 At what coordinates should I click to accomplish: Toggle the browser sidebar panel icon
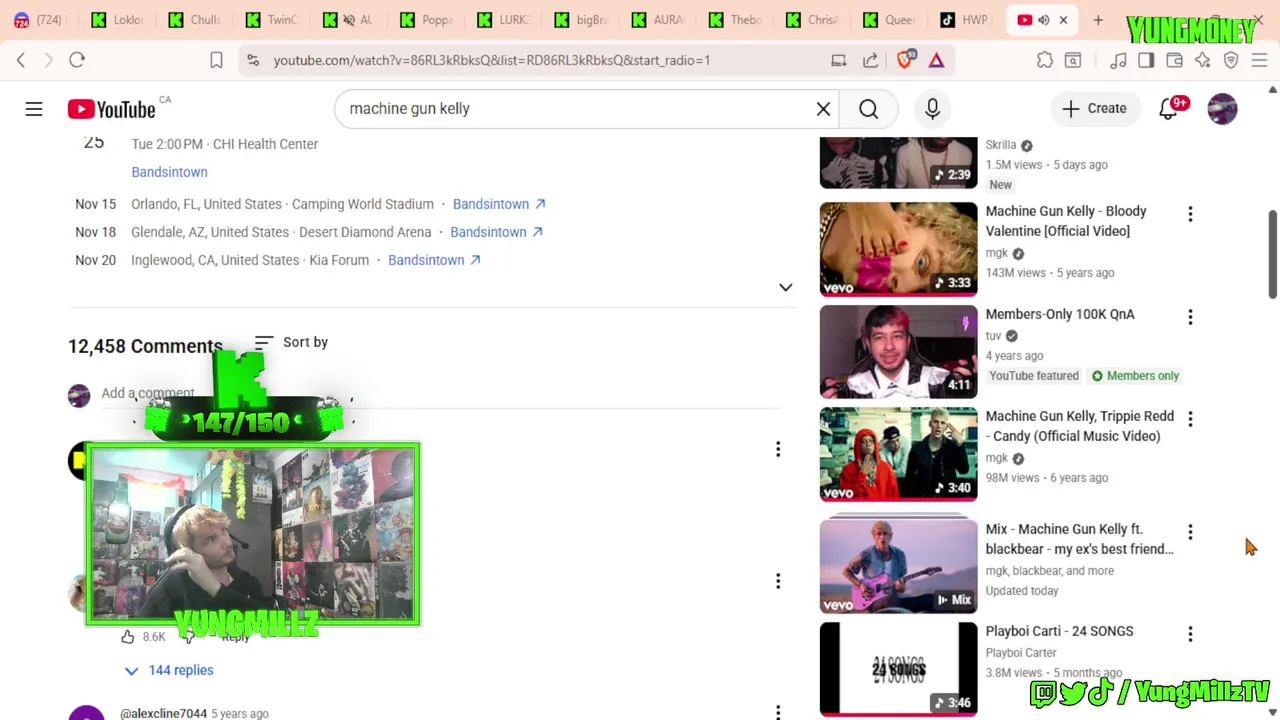[1146, 60]
